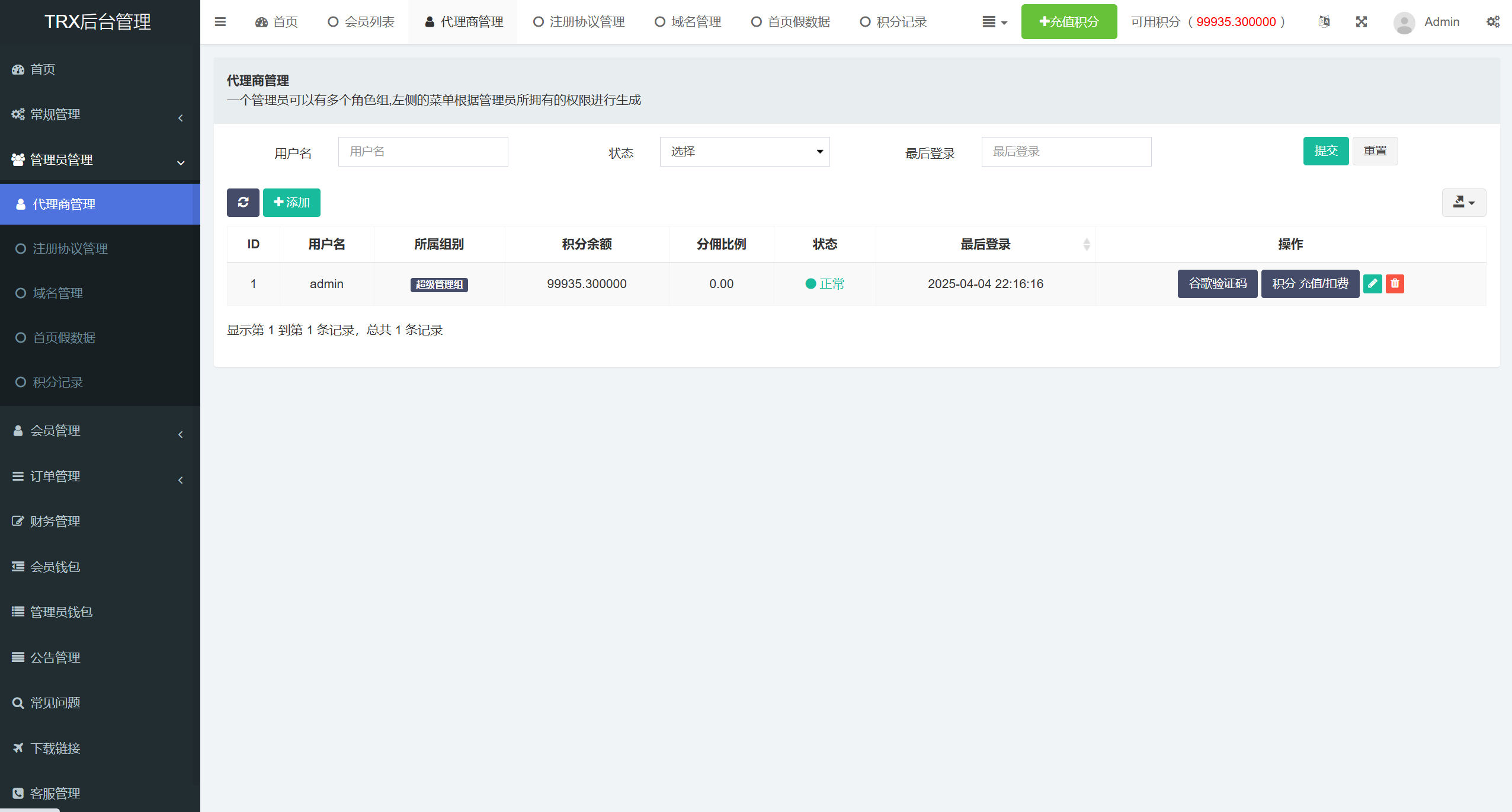Click the language translate icon in header
The width and height of the screenshot is (1512, 812).
click(x=1324, y=22)
